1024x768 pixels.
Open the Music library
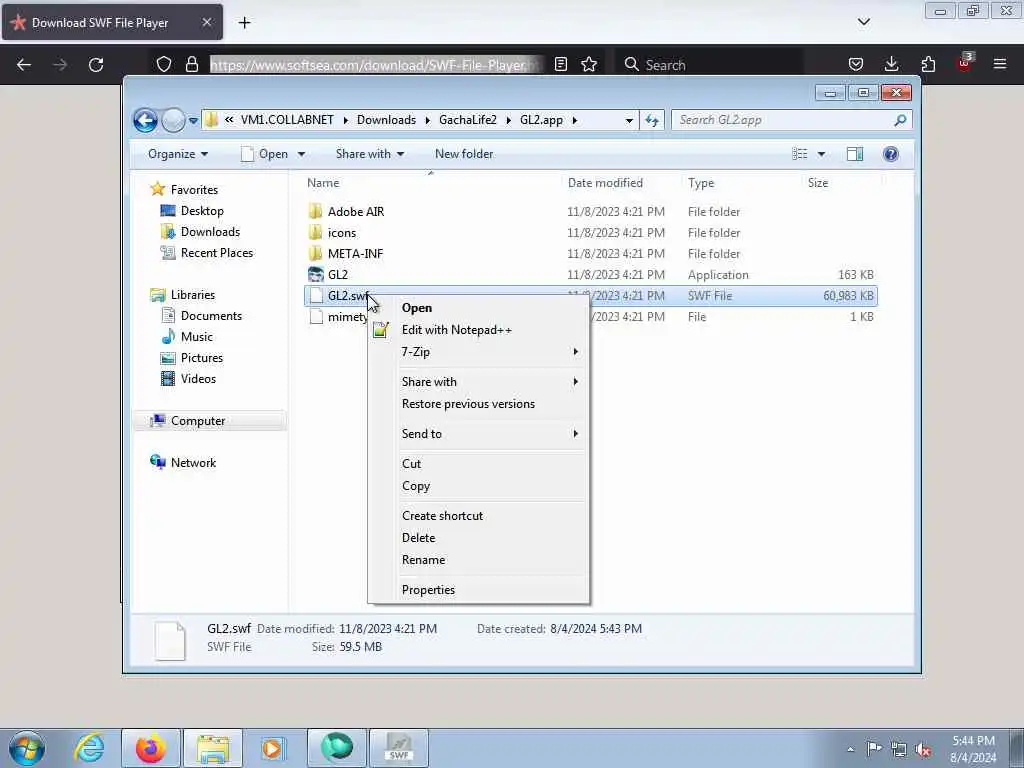pyautogui.click(x=197, y=337)
